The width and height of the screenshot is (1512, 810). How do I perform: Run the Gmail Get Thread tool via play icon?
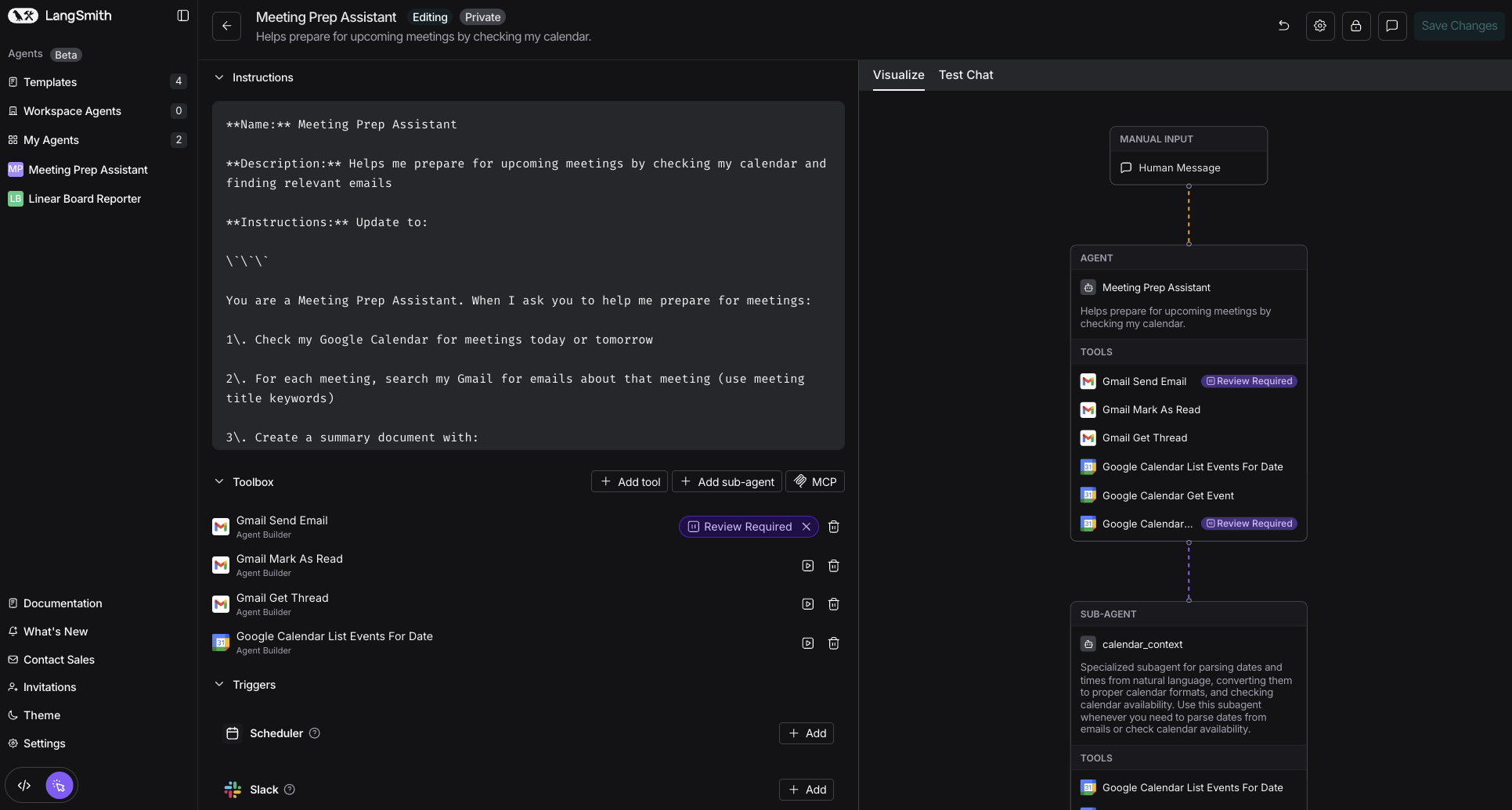(x=807, y=603)
